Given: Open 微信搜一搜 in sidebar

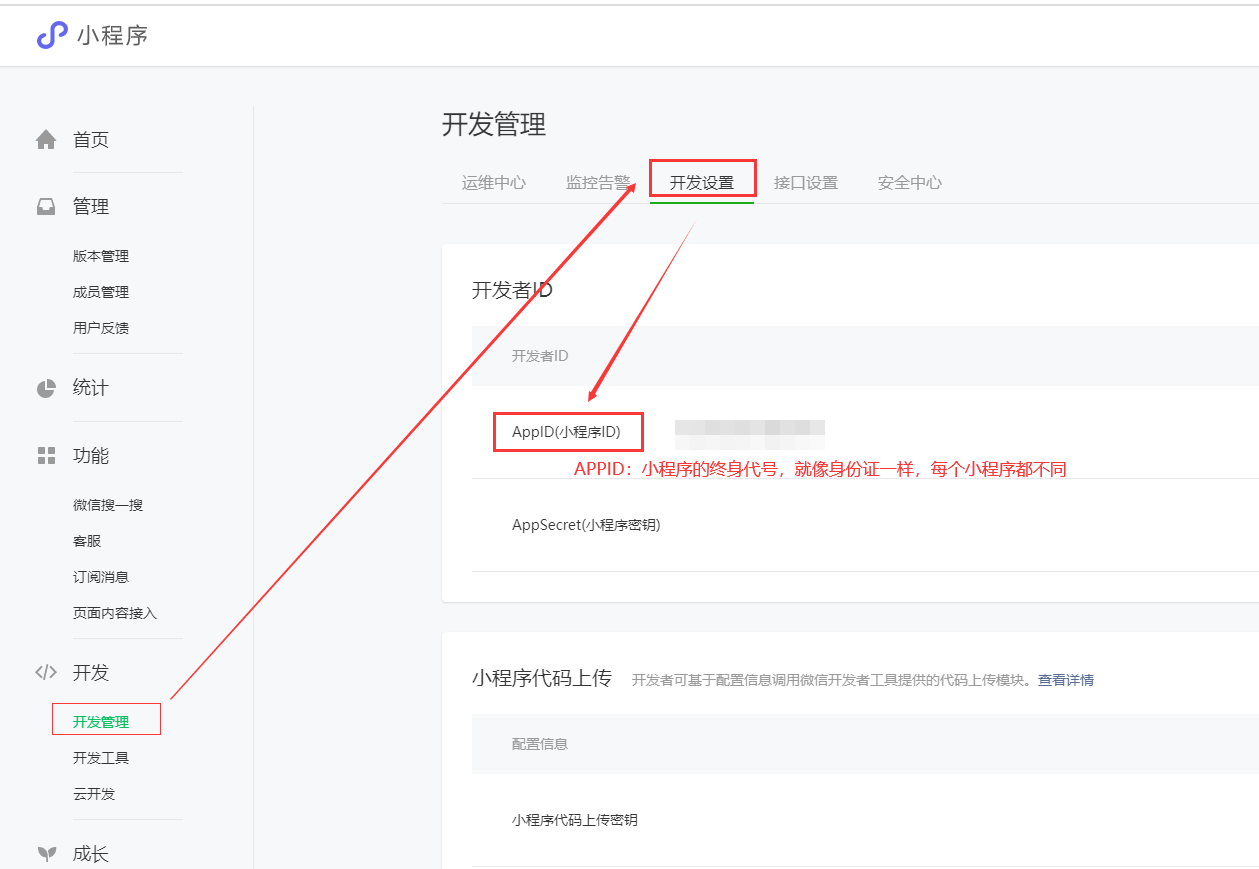Looking at the screenshot, I should point(108,505).
